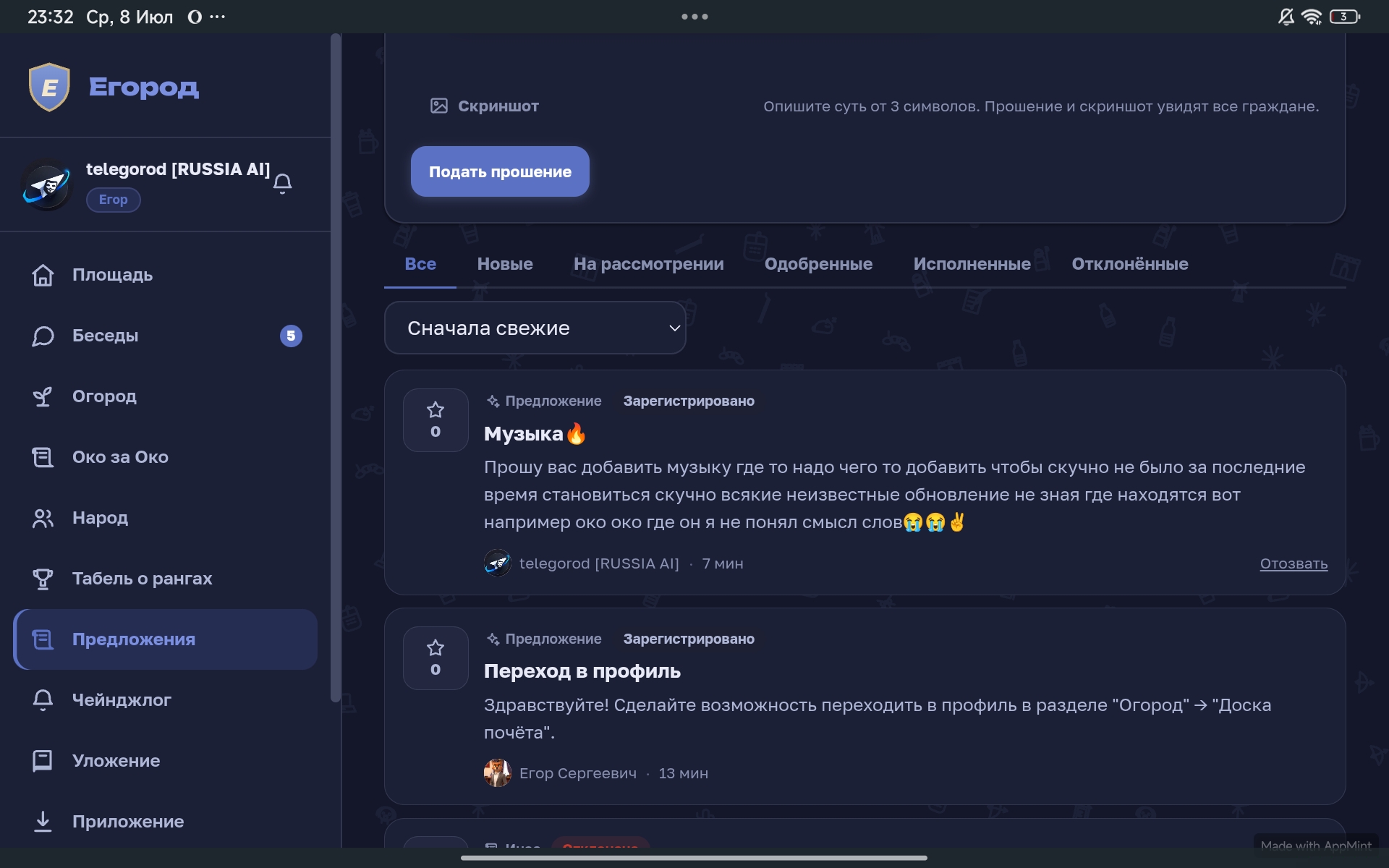Switch to Одобренные tab
This screenshot has width=1389, height=868.
pos(818,264)
